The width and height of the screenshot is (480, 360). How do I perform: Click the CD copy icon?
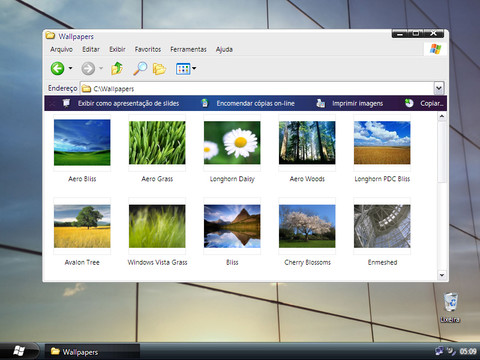[409, 103]
